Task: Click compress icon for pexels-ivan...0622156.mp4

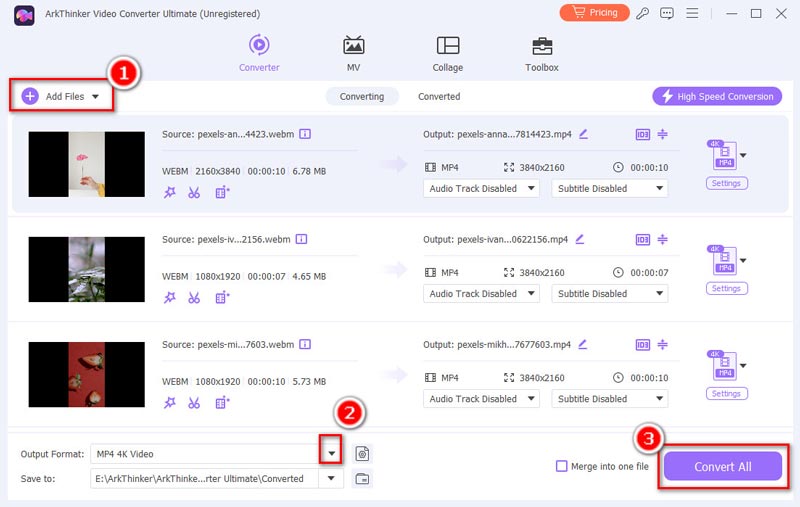Action: [x=662, y=239]
